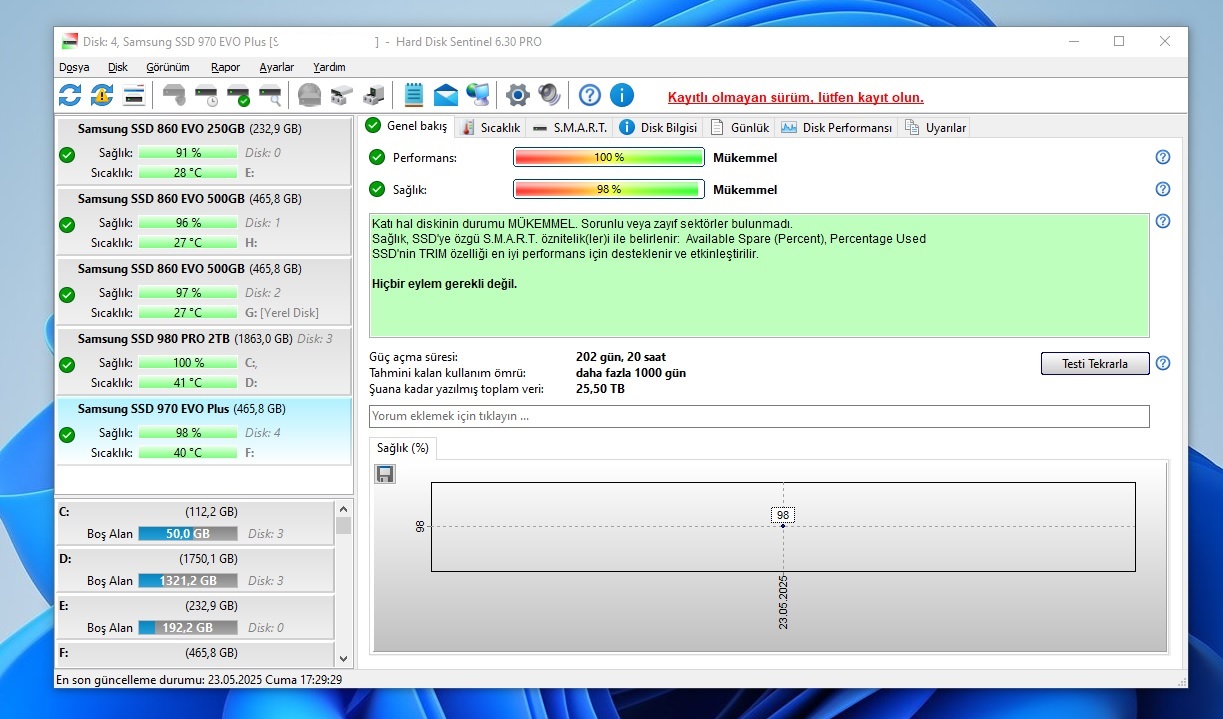Click the blue refresh arrows toolbar icon
1223x719 pixels.
coord(70,95)
